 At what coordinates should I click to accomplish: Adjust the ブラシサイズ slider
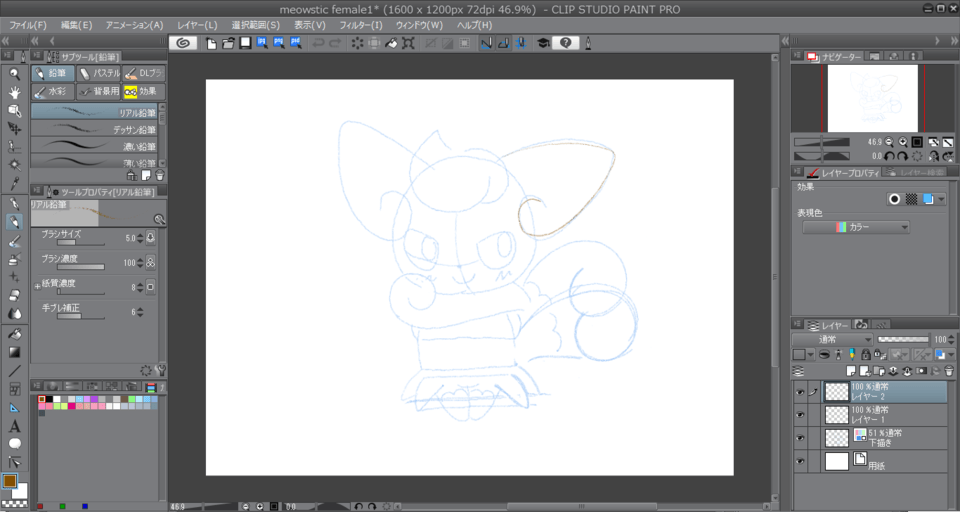81,243
